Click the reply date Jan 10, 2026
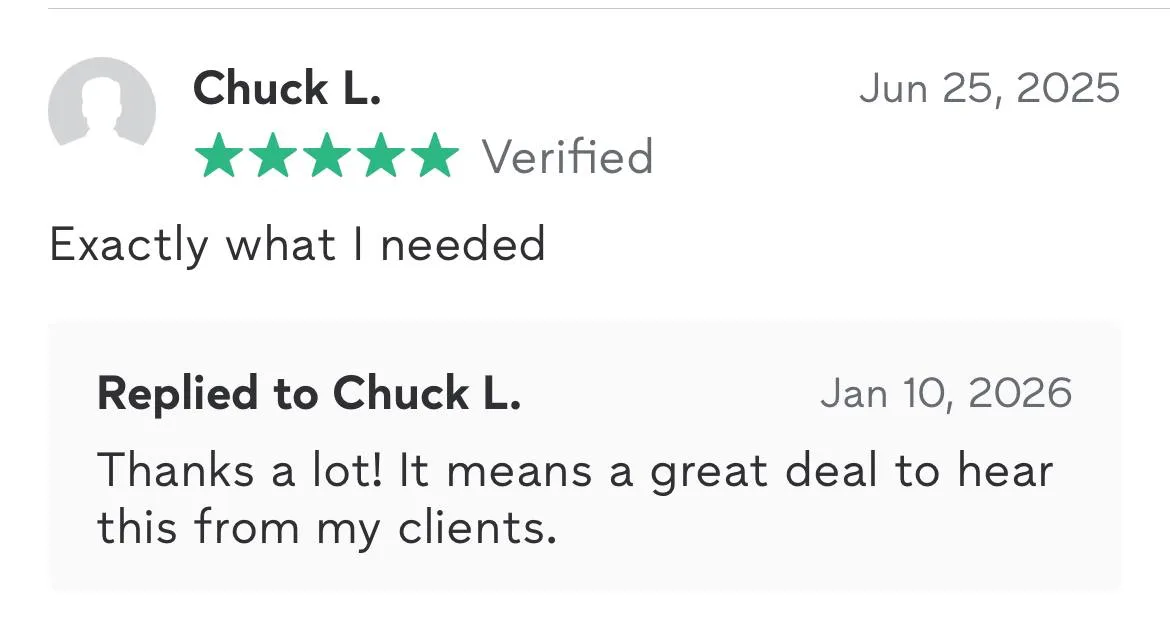 (945, 393)
